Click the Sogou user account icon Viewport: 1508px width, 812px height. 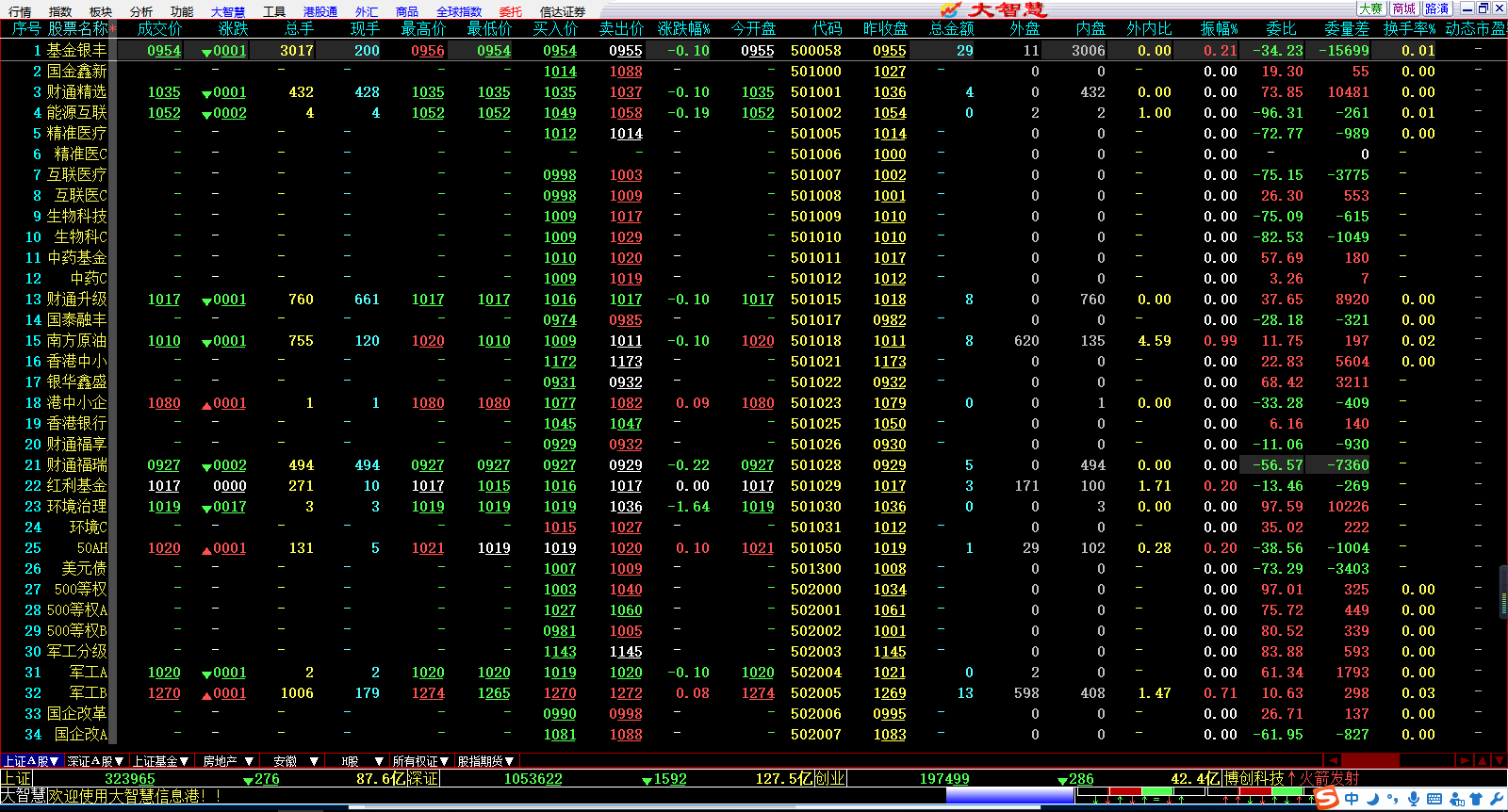click(x=1456, y=800)
